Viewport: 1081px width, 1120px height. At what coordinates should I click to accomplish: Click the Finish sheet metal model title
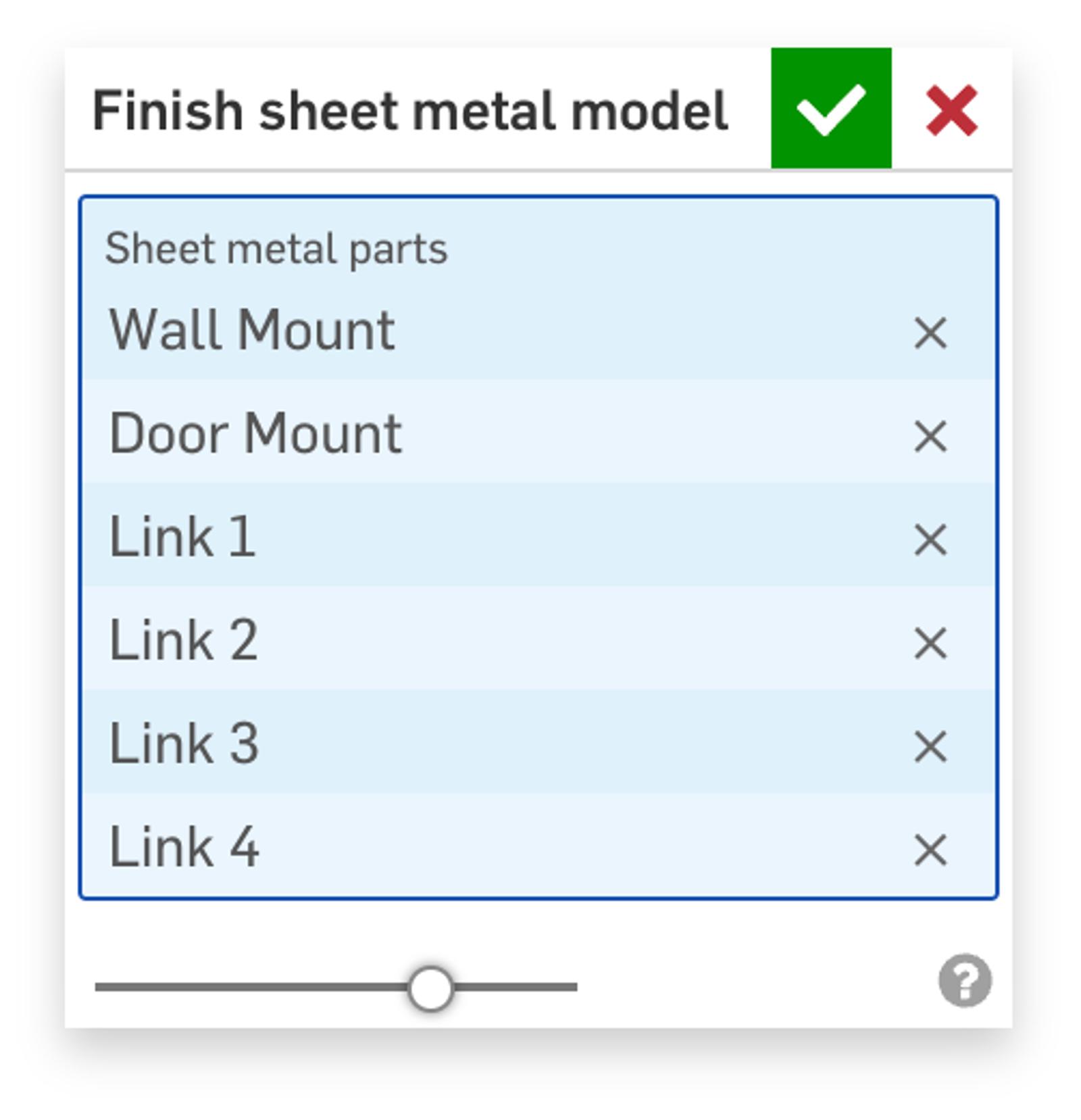point(409,111)
